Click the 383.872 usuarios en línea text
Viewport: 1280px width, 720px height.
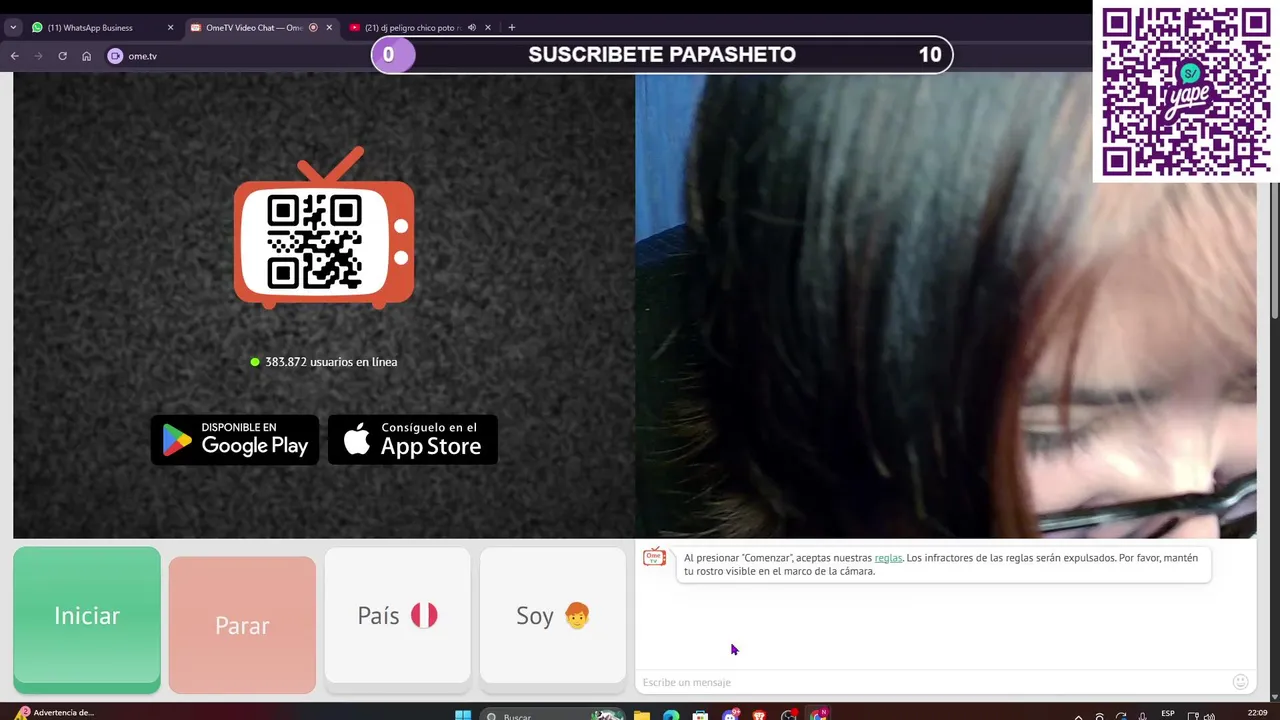331,362
